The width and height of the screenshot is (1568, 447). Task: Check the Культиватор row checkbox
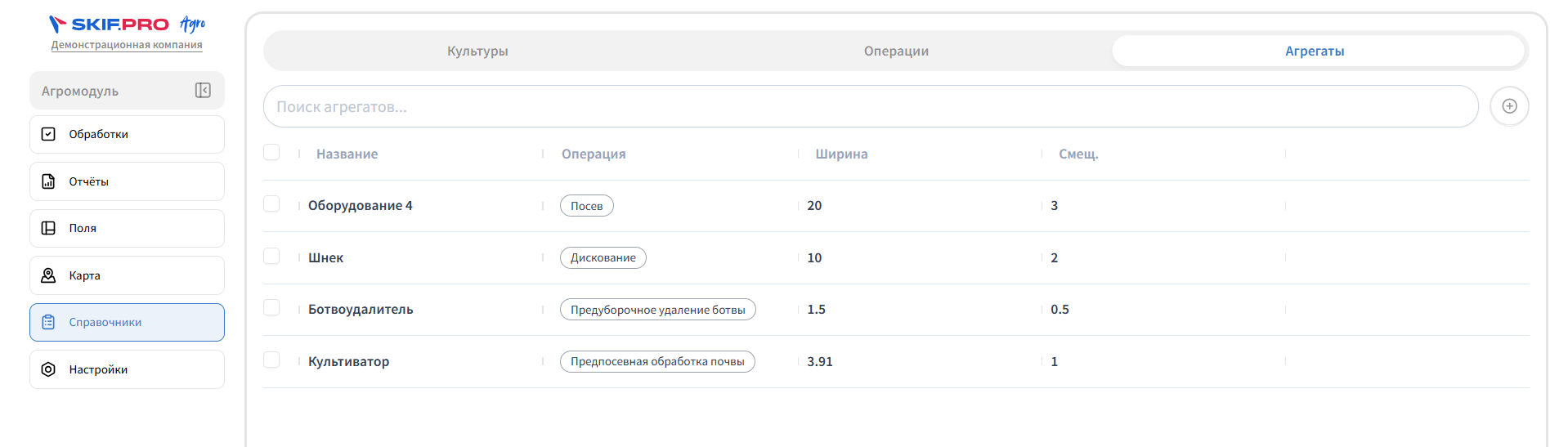(x=271, y=360)
